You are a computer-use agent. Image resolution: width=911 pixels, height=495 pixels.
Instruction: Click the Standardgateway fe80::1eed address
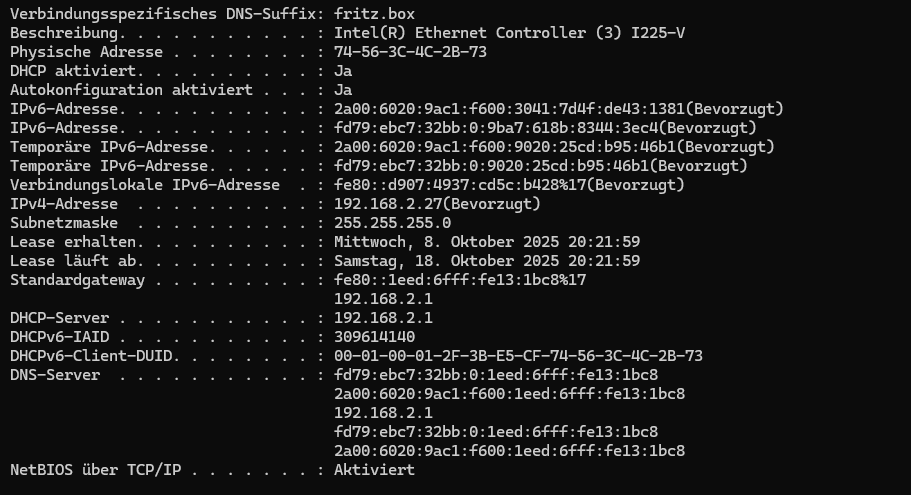(x=460, y=280)
